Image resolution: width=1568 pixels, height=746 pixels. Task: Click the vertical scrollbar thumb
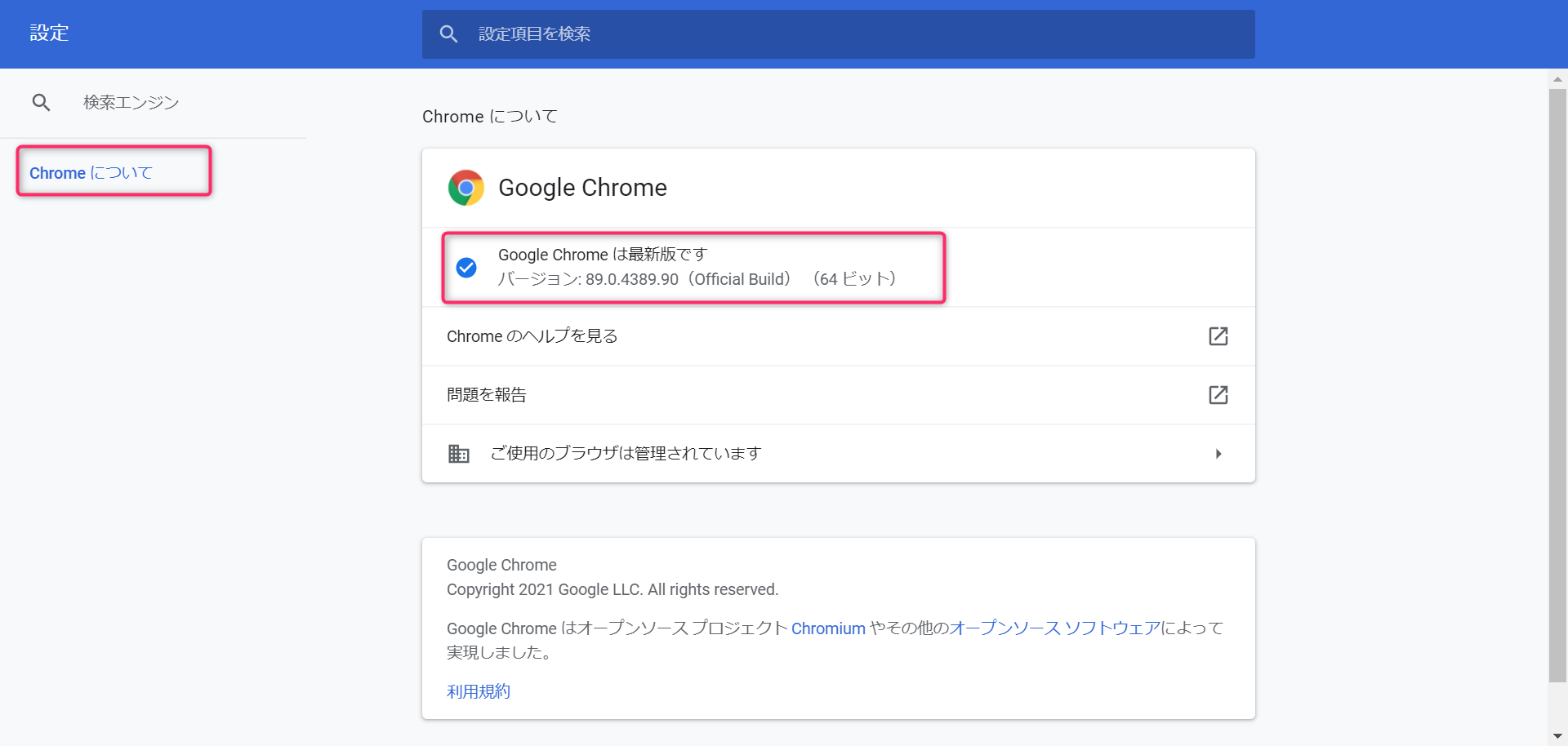coord(1557,384)
